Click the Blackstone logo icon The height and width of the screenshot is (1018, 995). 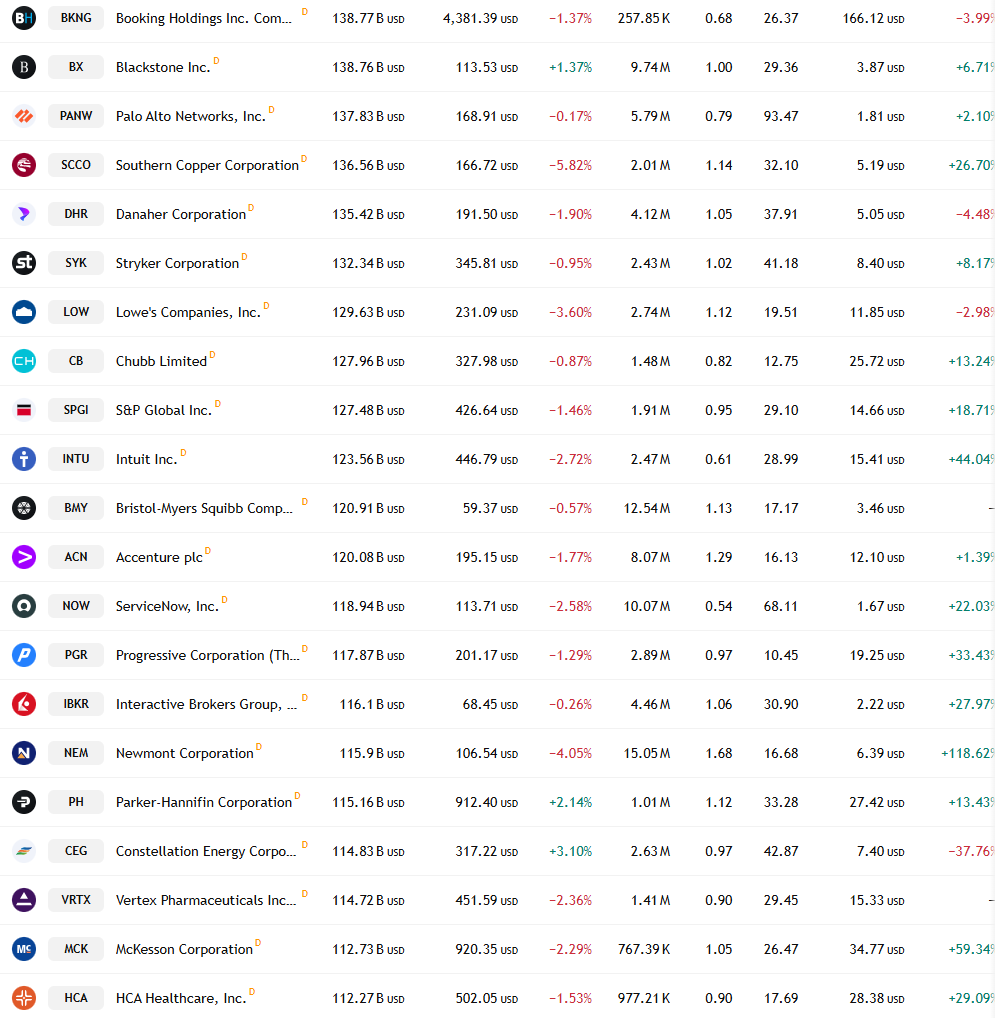[24, 67]
